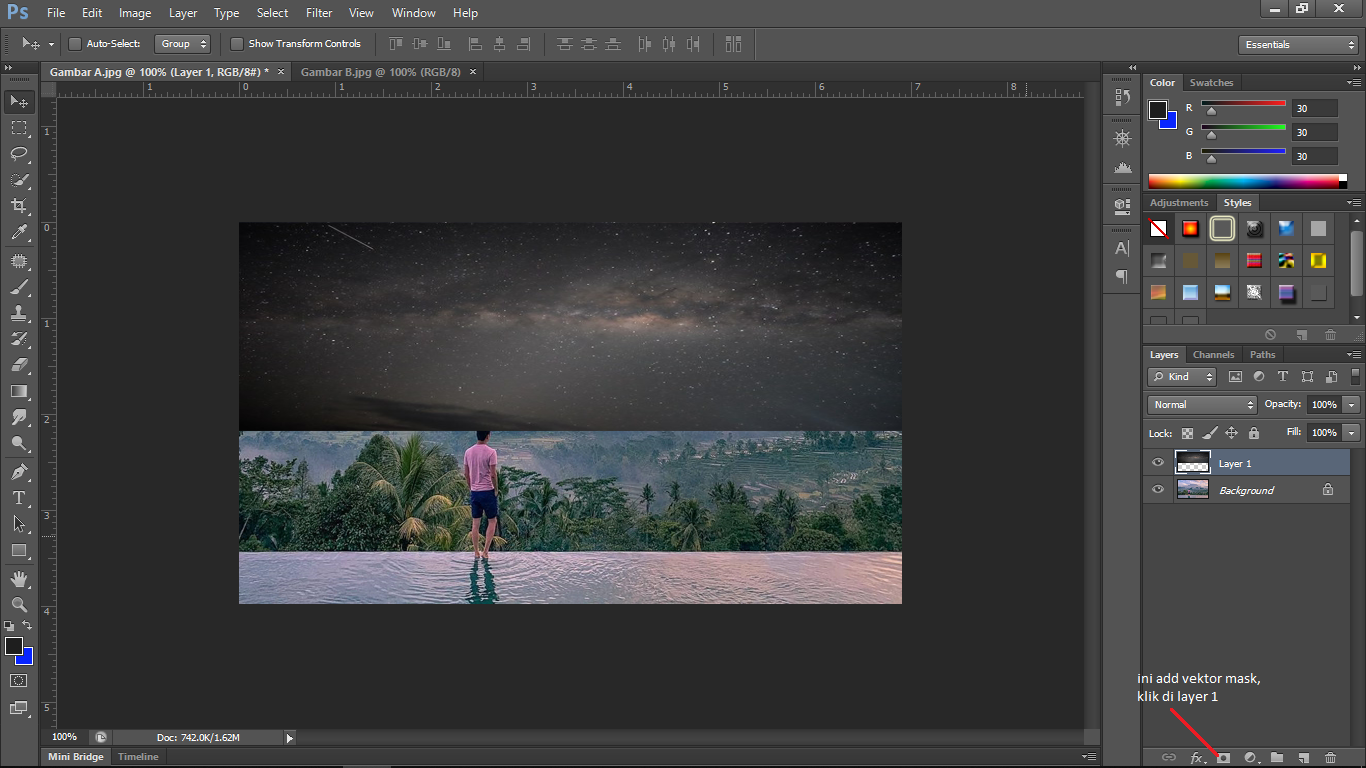Click the Layer 1 thumbnail
This screenshot has width=1366, height=768.
[1192, 463]
